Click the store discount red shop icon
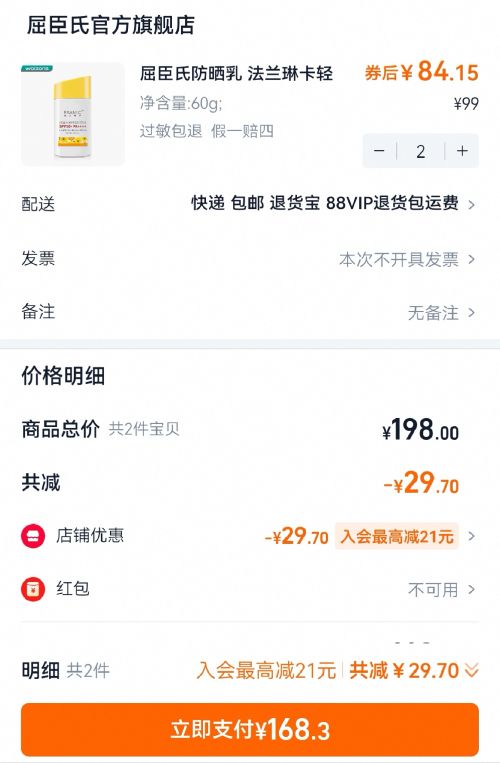The width and height of the screenshot is (500, 763). coord(33,536)
